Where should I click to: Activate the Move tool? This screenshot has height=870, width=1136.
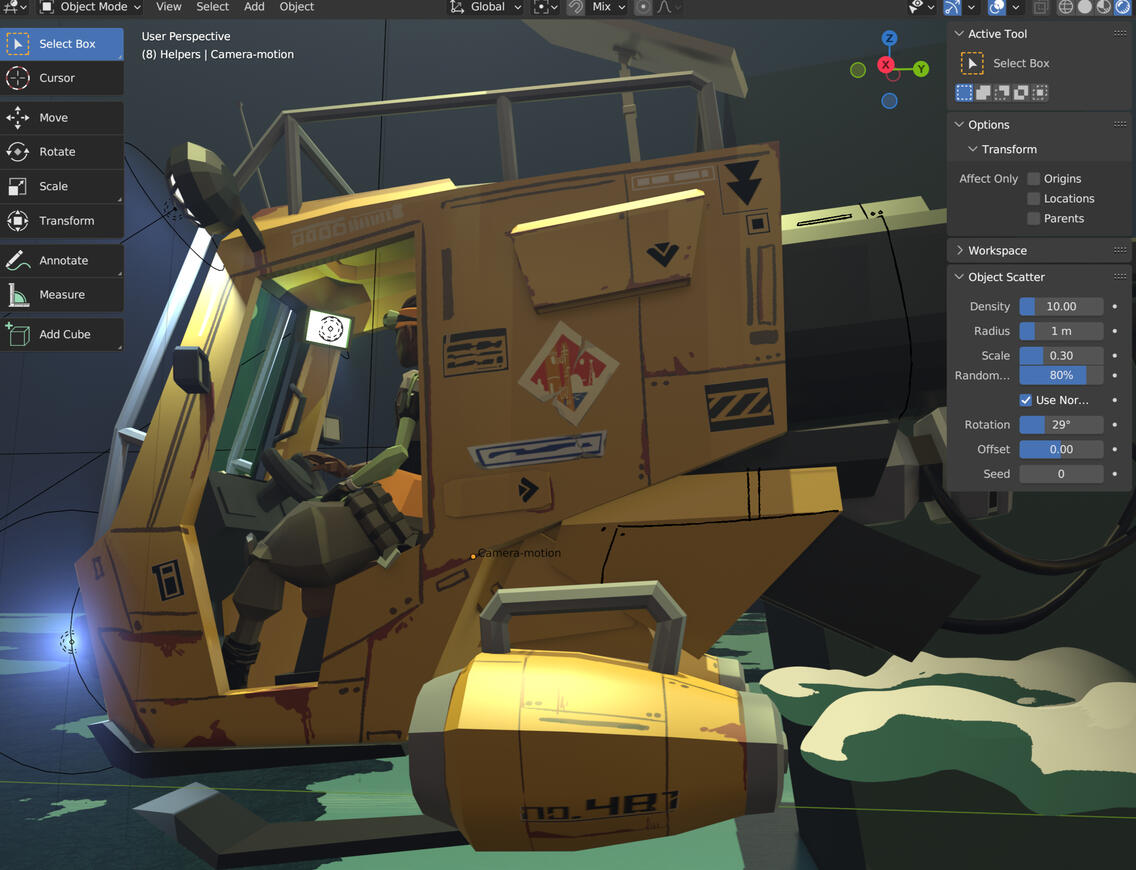(x=62, y=118)
